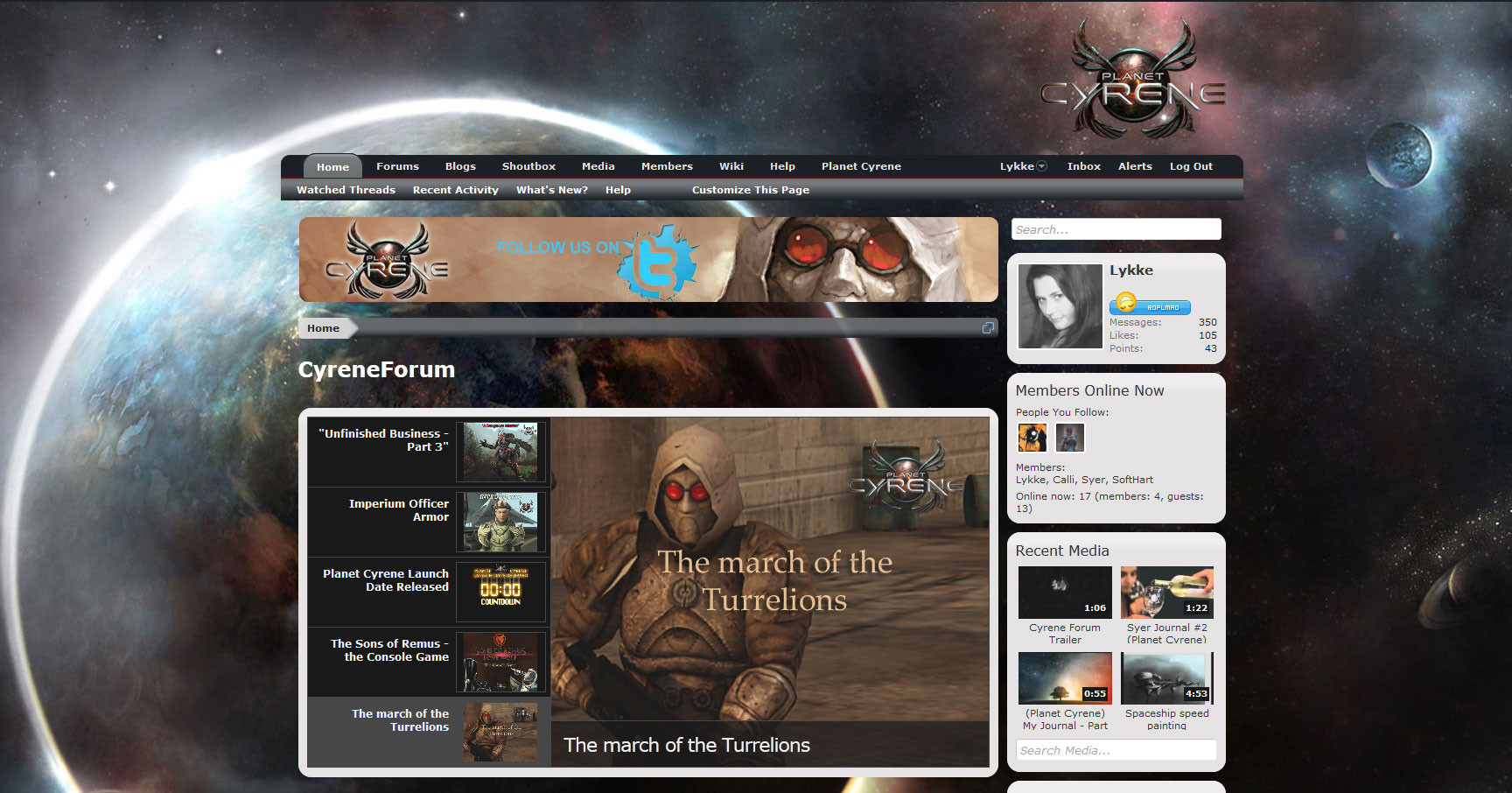This screenshot has width=1512, height=793.
Task: Open SoftHart in members online list
Action: click(x=1132, y=480)
